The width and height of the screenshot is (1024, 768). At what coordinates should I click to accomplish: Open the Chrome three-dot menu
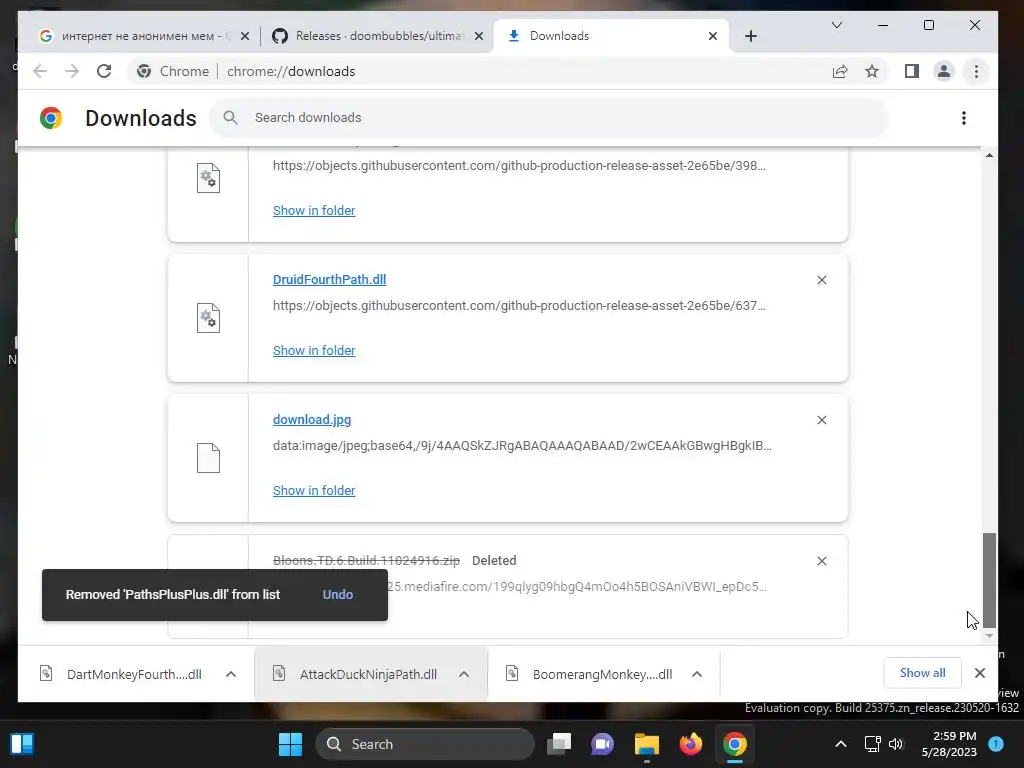tap(976, 71)
